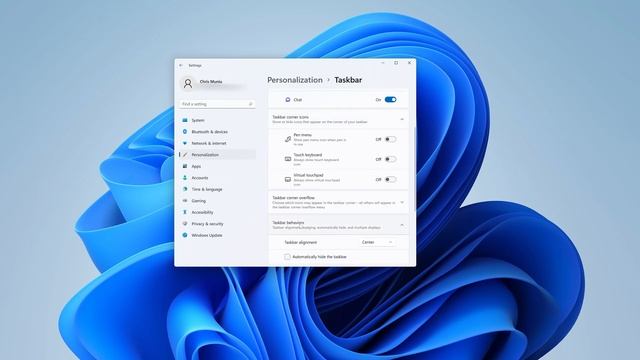The width and height of the screenshot is (640, 360).
Task: Collapse the Taskbar corner icons section
Action: (402, 119)
